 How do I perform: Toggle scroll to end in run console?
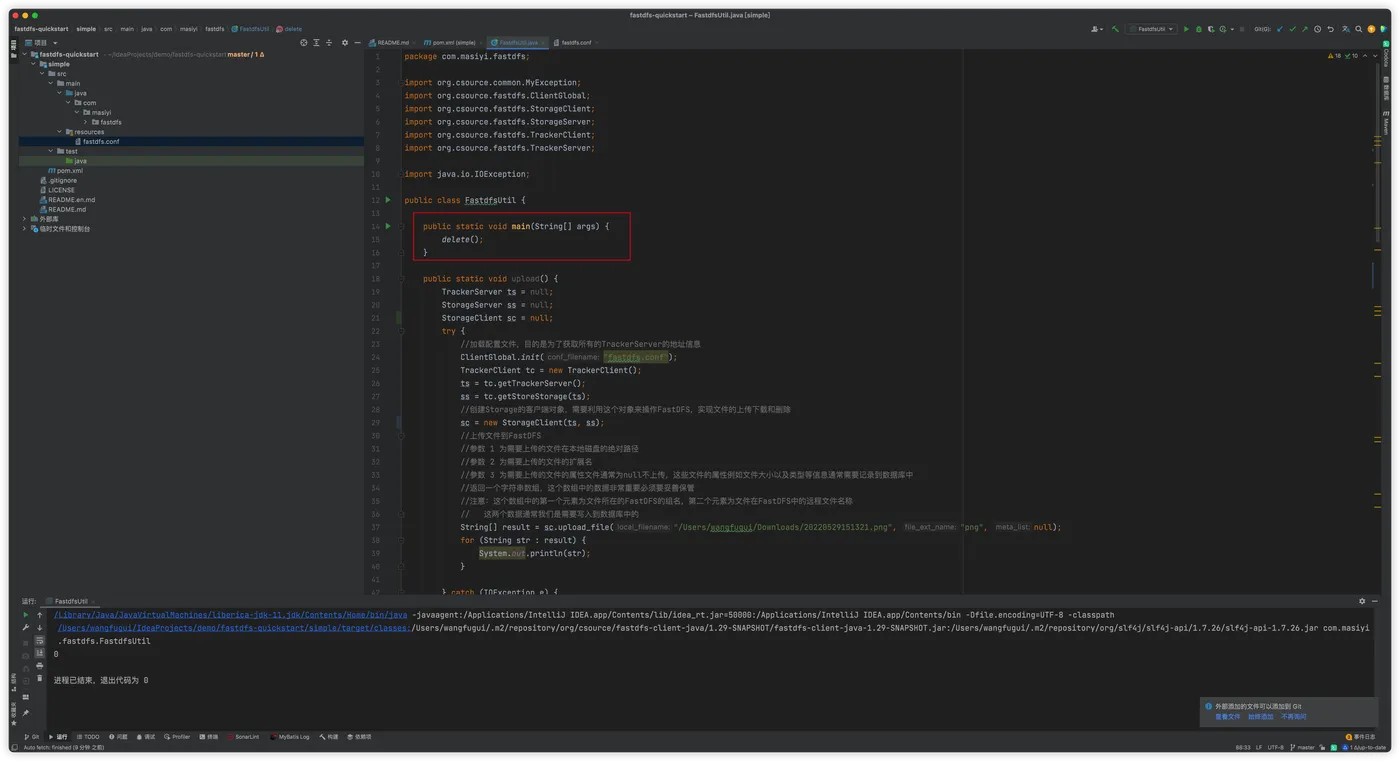(40, 653)
